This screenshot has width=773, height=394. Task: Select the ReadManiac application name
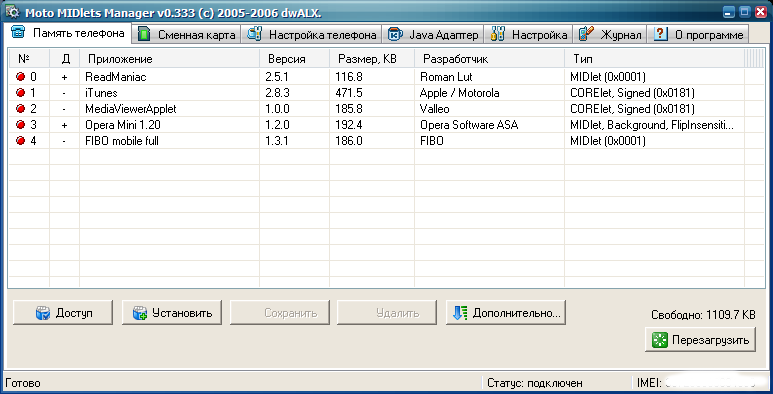coord(115,77)
